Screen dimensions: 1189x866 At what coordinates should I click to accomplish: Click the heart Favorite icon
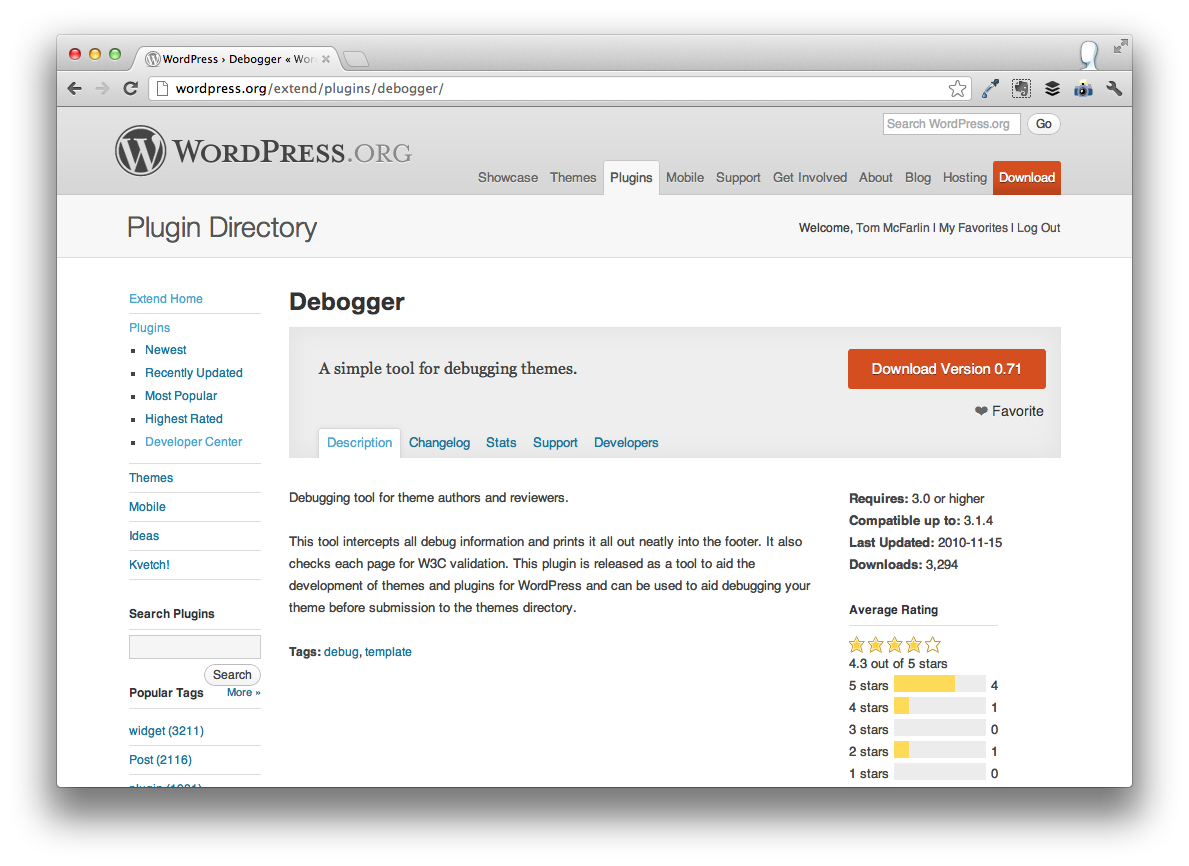click(x=981, y=411)
